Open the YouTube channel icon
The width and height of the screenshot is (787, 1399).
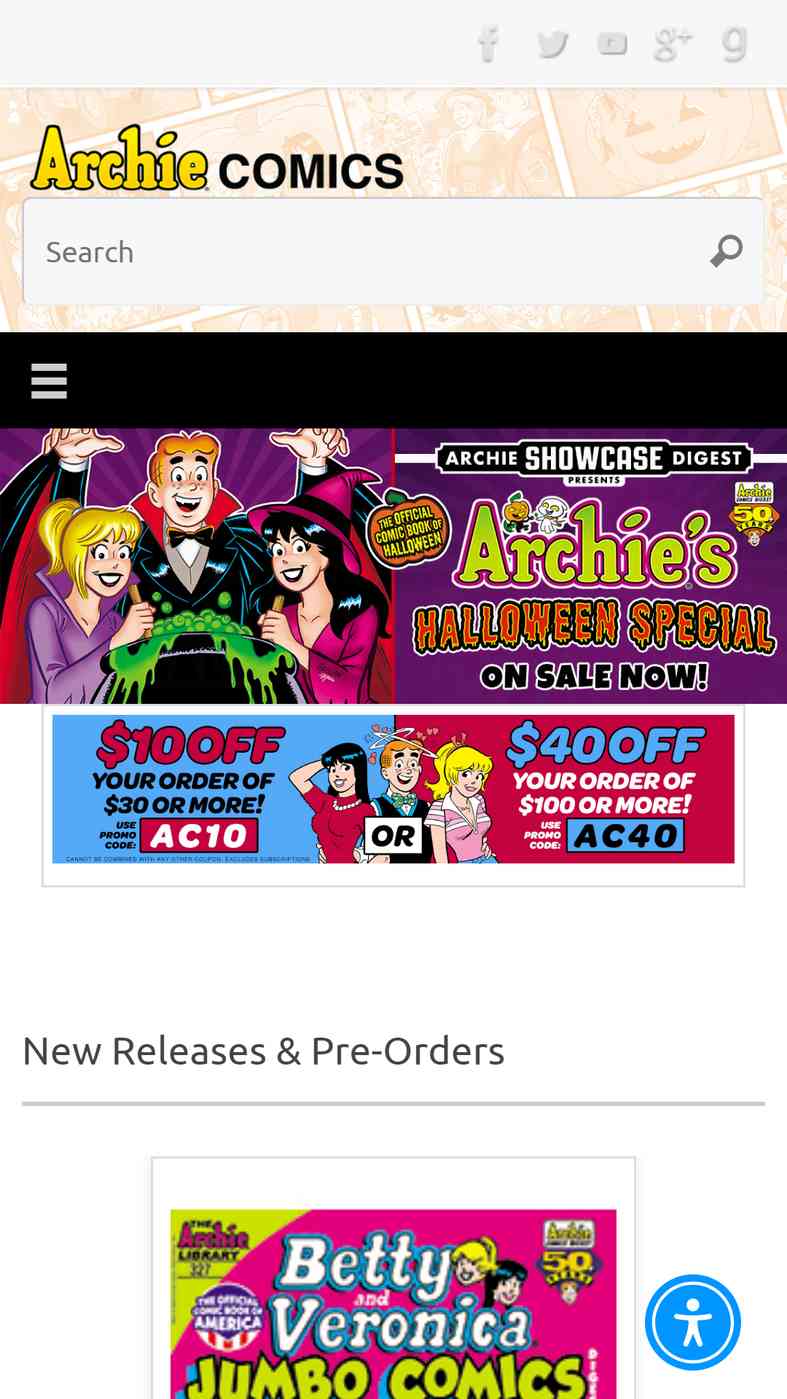tap(612, 43)
